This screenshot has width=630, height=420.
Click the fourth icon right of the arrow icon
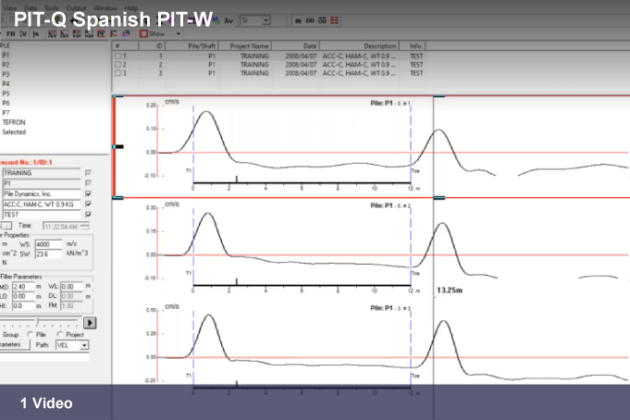pos(89,34)
